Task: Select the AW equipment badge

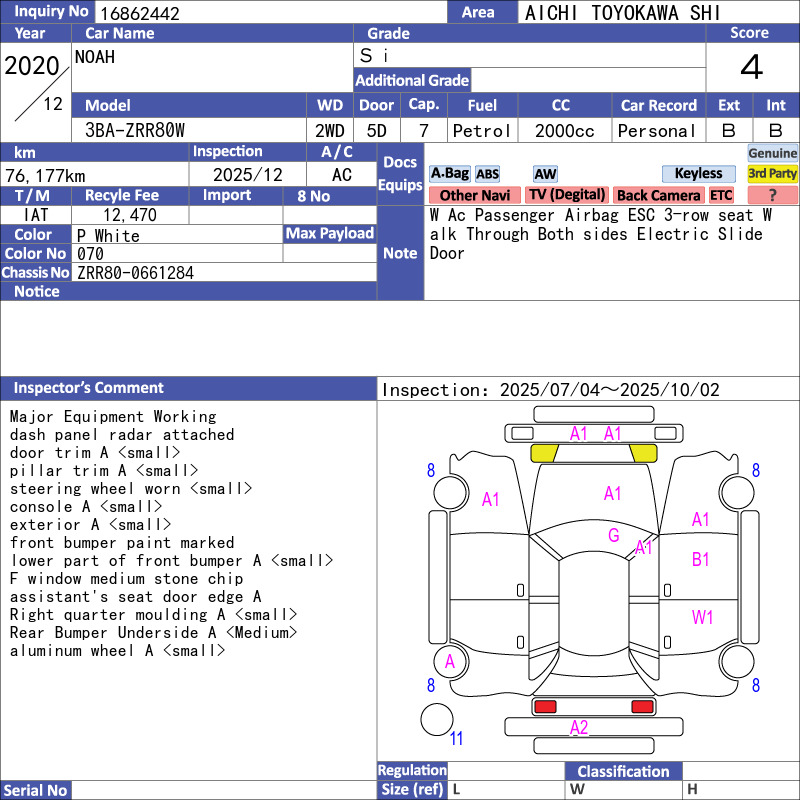Action: 545,174
